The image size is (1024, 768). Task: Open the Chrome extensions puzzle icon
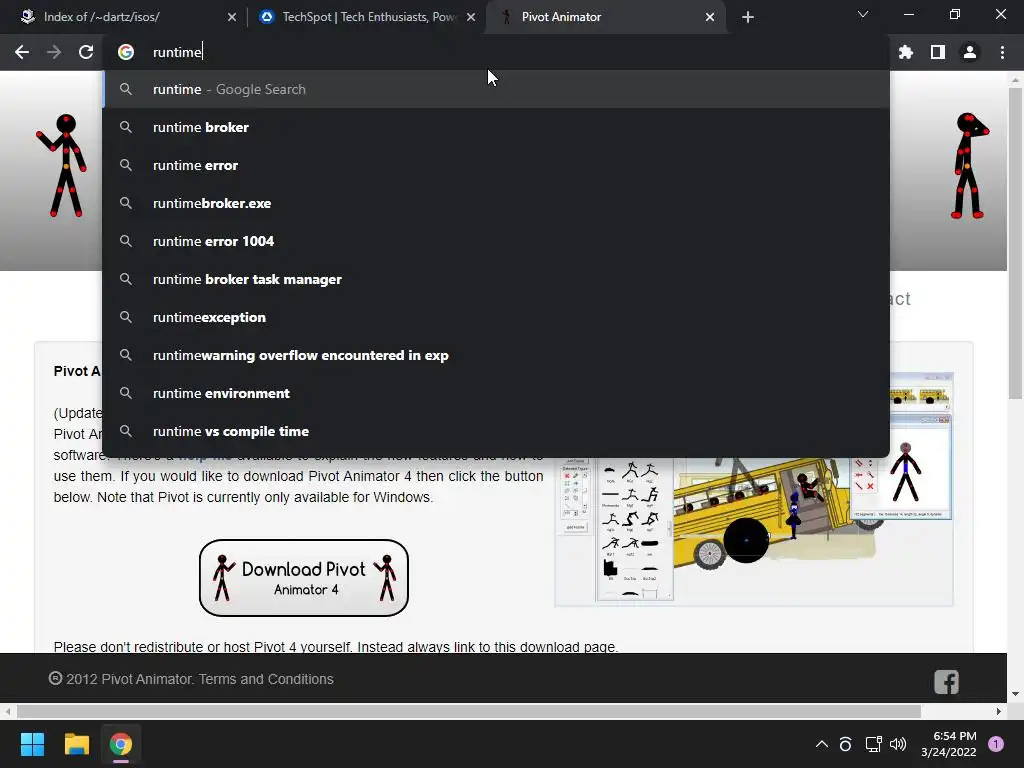click(x=906, y=52)
